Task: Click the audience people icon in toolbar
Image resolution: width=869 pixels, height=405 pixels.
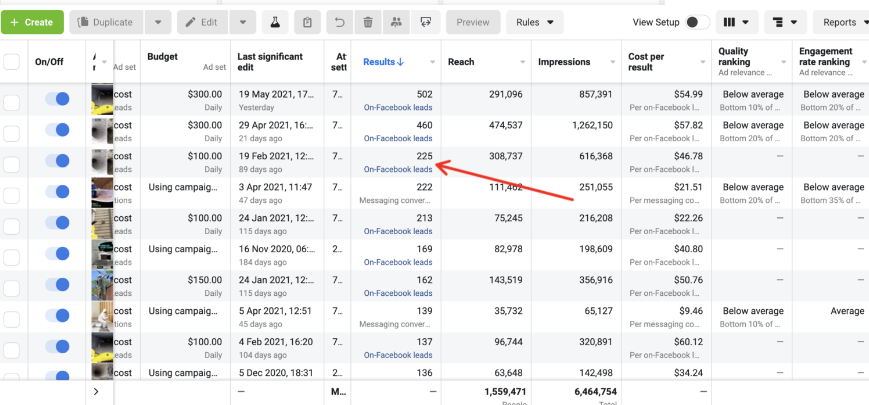Action: [x=397, y=22]
